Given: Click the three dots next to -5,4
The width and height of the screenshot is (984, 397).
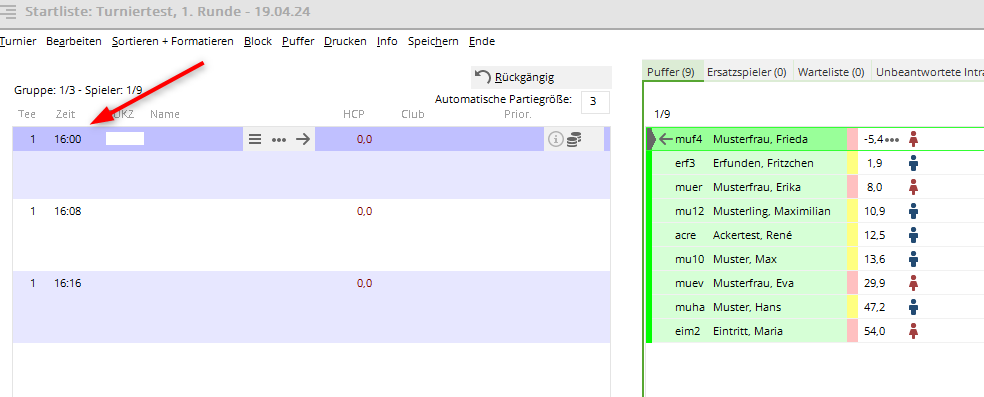Looking at the screenshot, I should click(892, 139).
